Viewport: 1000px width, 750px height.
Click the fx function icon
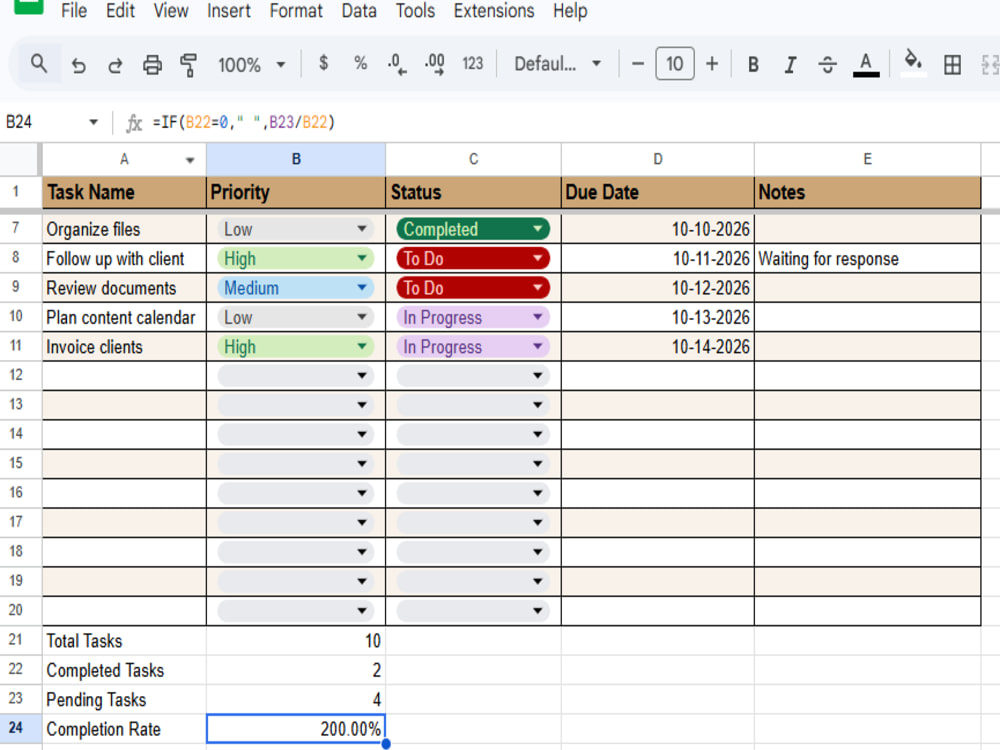[133, 122]
